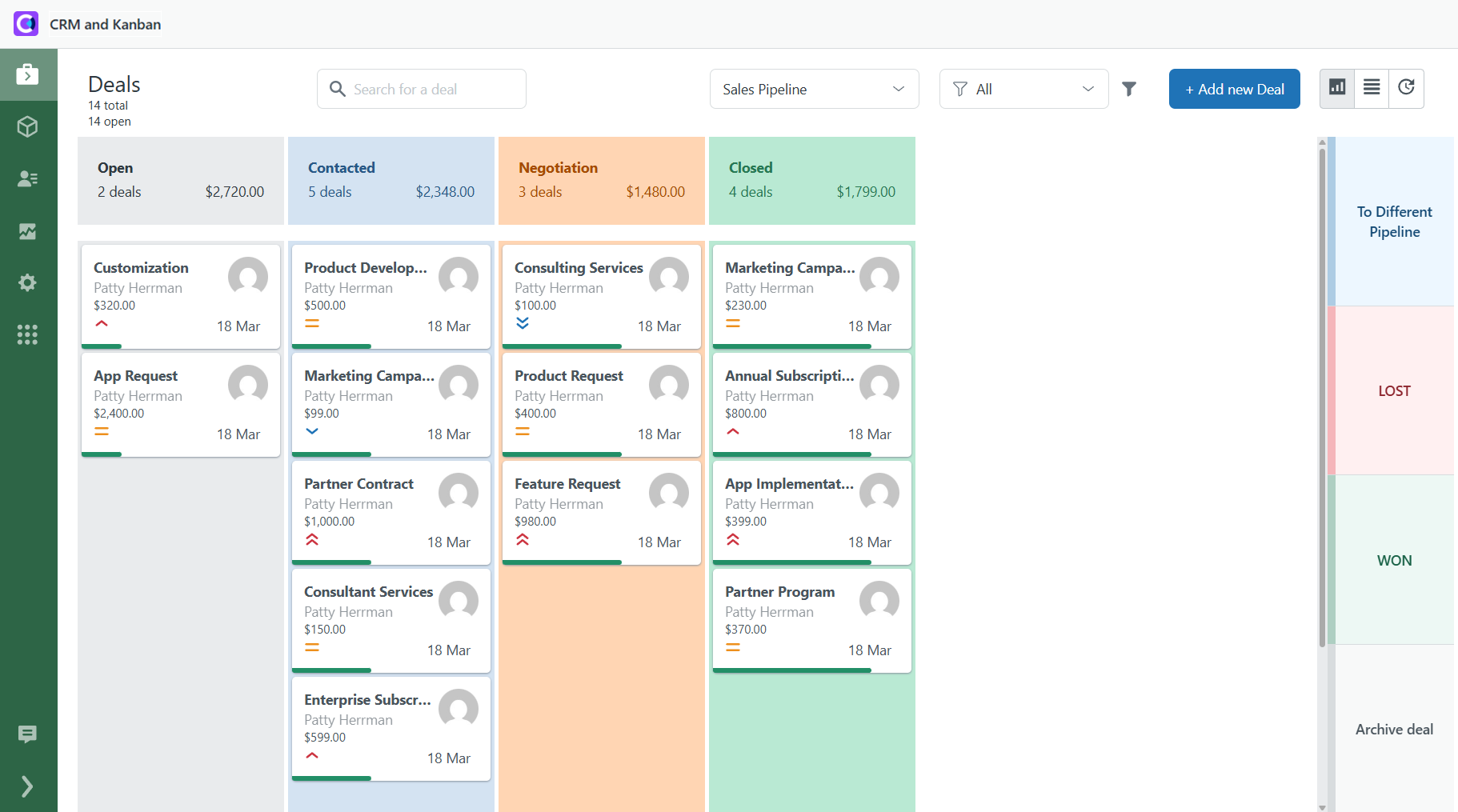
Task: Click the refresh deals icon
Action: click(1406, 88)
